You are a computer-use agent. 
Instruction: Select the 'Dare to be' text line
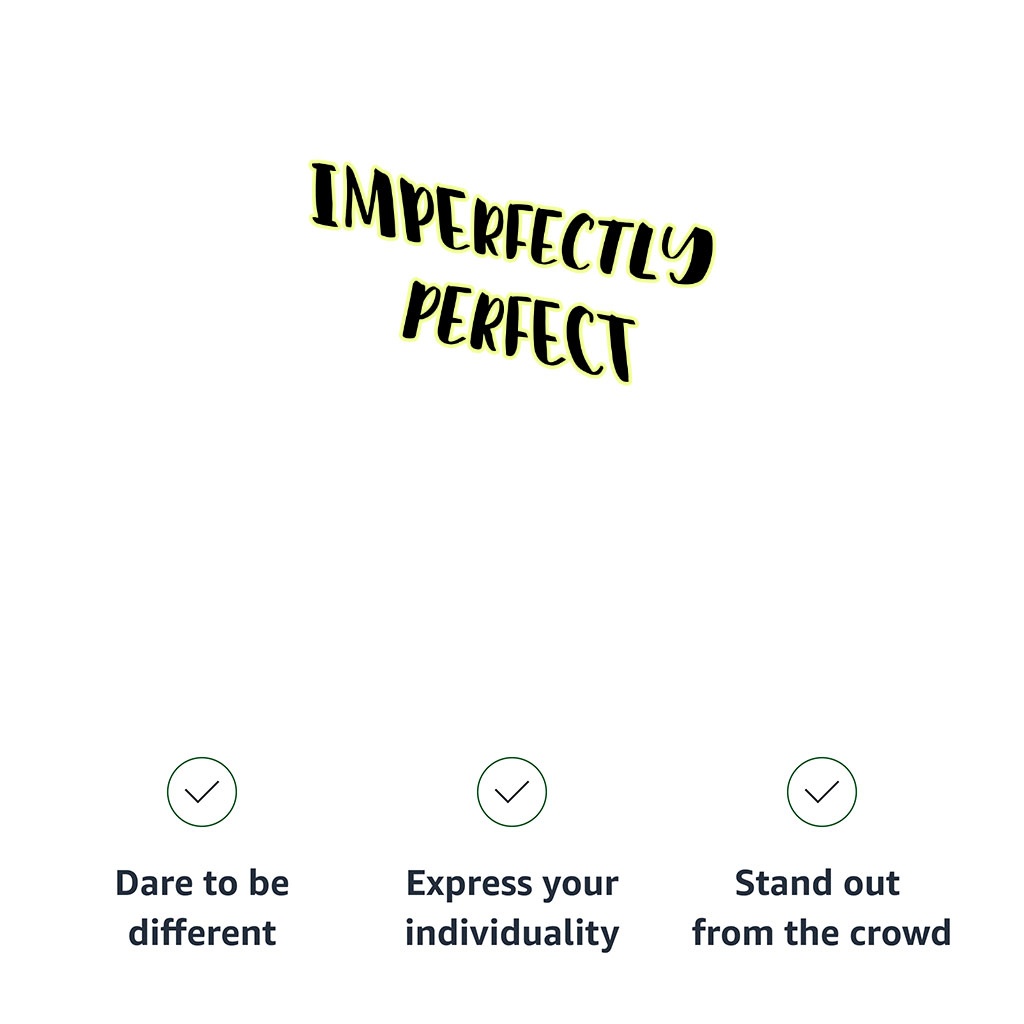tap(202, 884)
